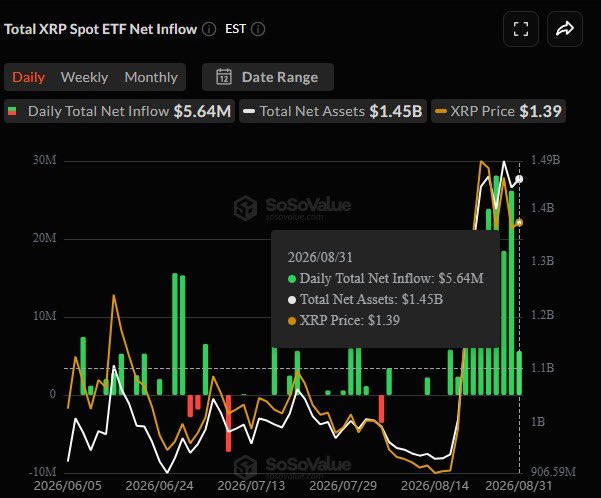Click the 1.2B right axis label
Image resolution: width=601 pixels, height=498 pixels.
click(x=542, y=315)
